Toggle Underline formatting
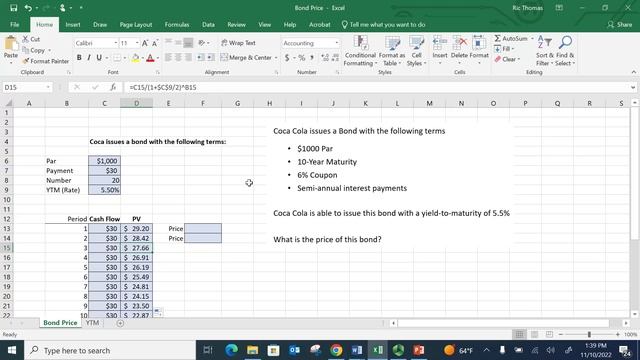Viewport: 640px width, 360px height. (x=99, y=58)
